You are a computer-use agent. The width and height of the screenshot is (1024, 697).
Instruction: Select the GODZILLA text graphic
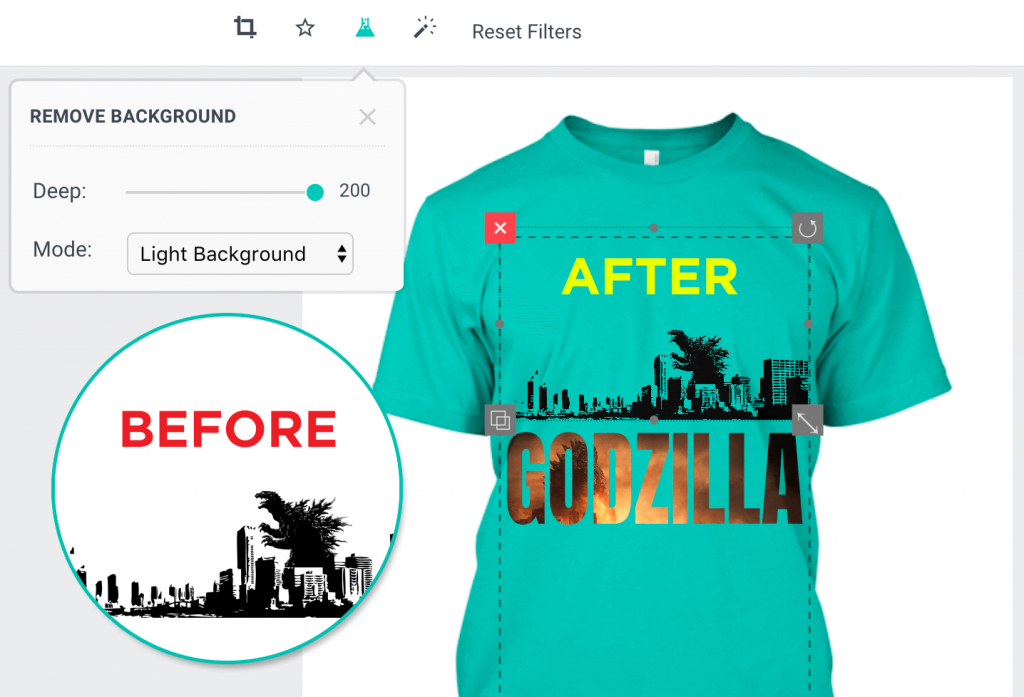(x=654, y=478)
